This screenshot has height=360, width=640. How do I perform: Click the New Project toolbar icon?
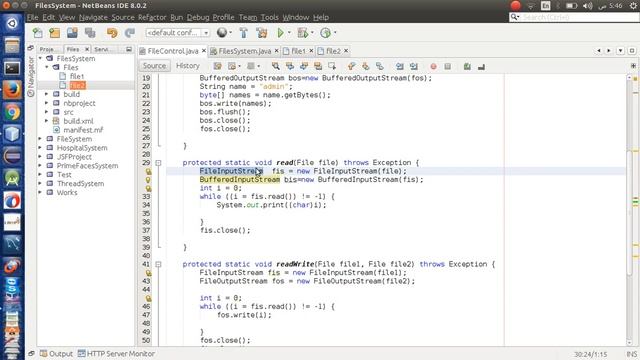coord(55,33)
